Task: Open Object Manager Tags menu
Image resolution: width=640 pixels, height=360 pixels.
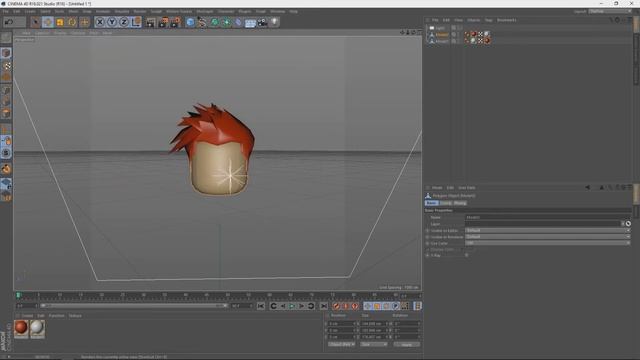Action: pyautogui.click(x=488, y=20)
